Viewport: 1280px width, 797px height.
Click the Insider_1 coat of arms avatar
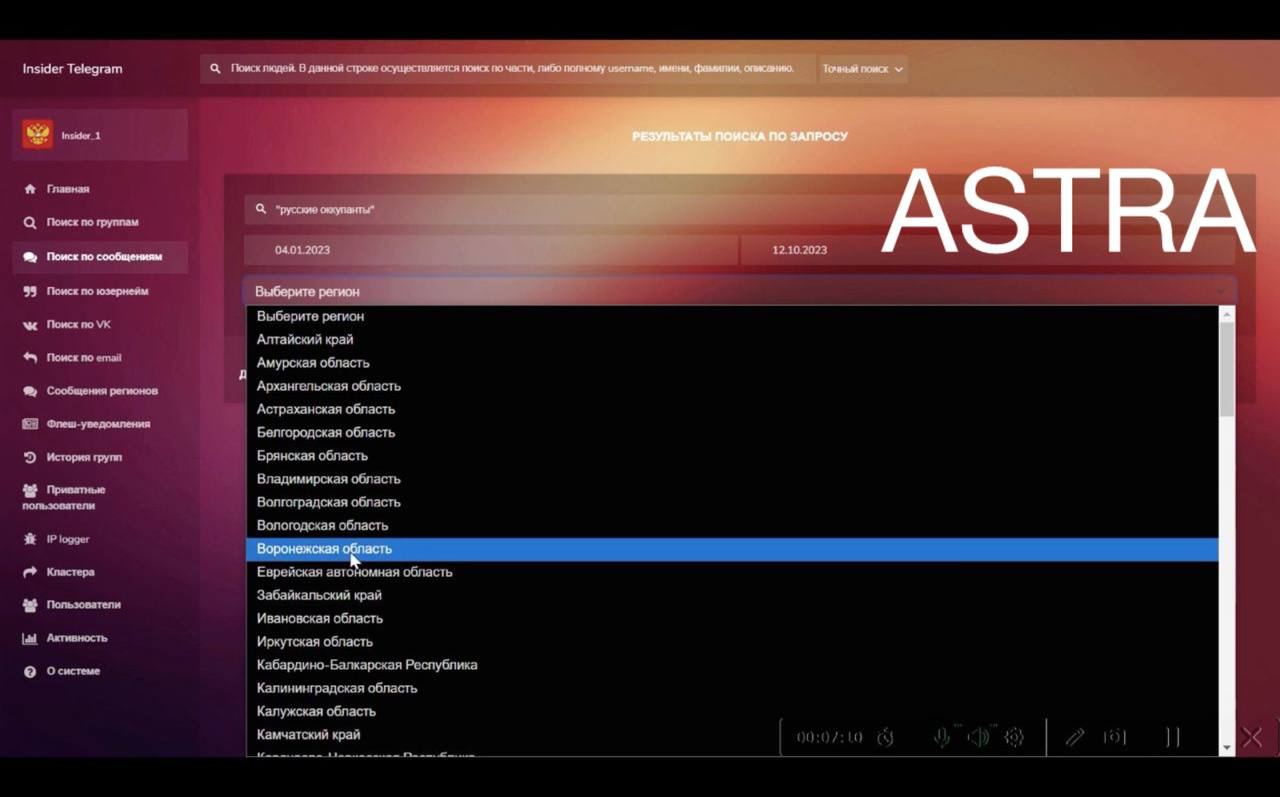38,134
